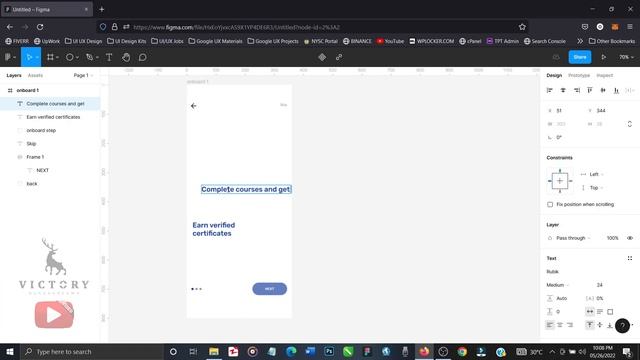Click the Create component icon

tap(322, 58)
